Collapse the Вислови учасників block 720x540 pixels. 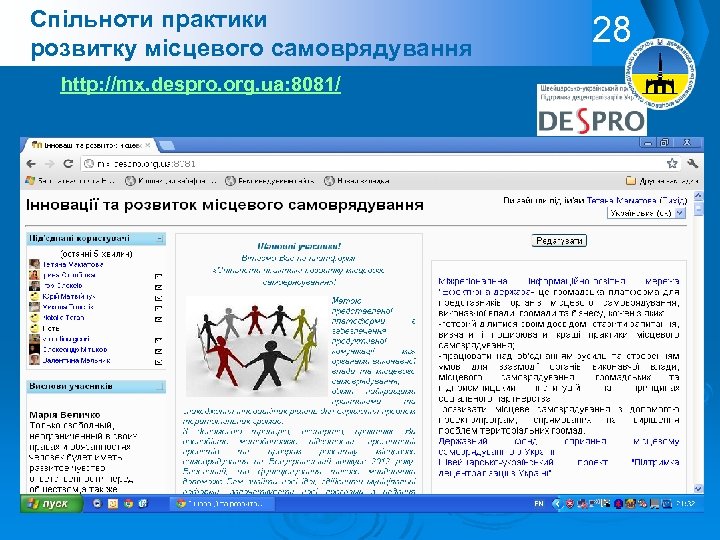point(159,387)
